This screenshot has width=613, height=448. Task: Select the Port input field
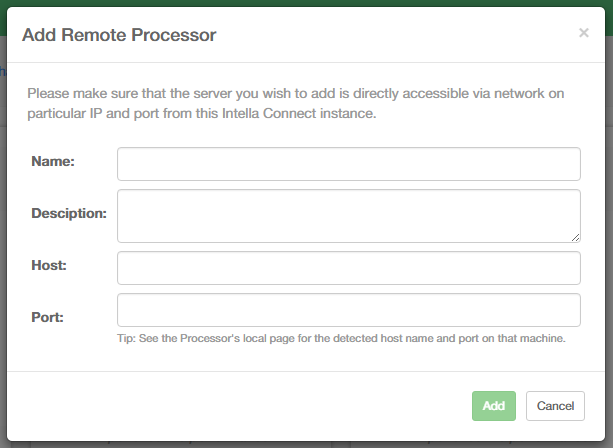tap(348, 310)
